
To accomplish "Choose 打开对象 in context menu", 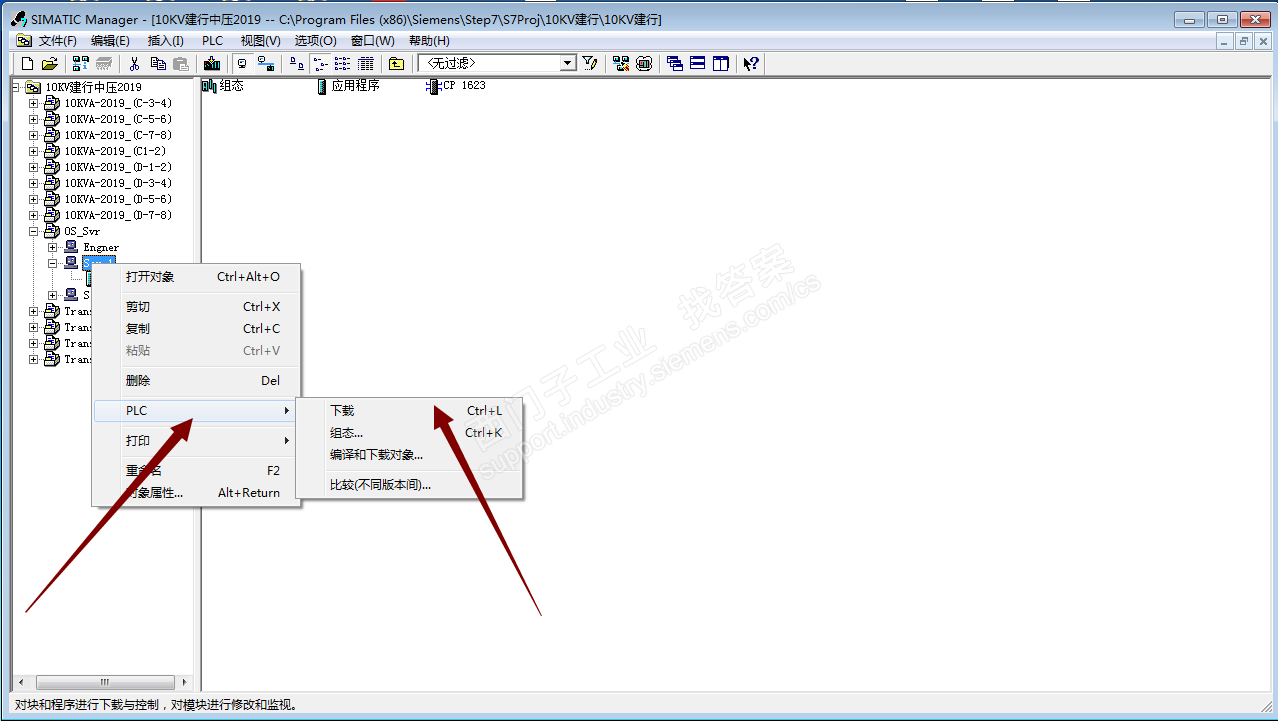I will tap(196, 277).
